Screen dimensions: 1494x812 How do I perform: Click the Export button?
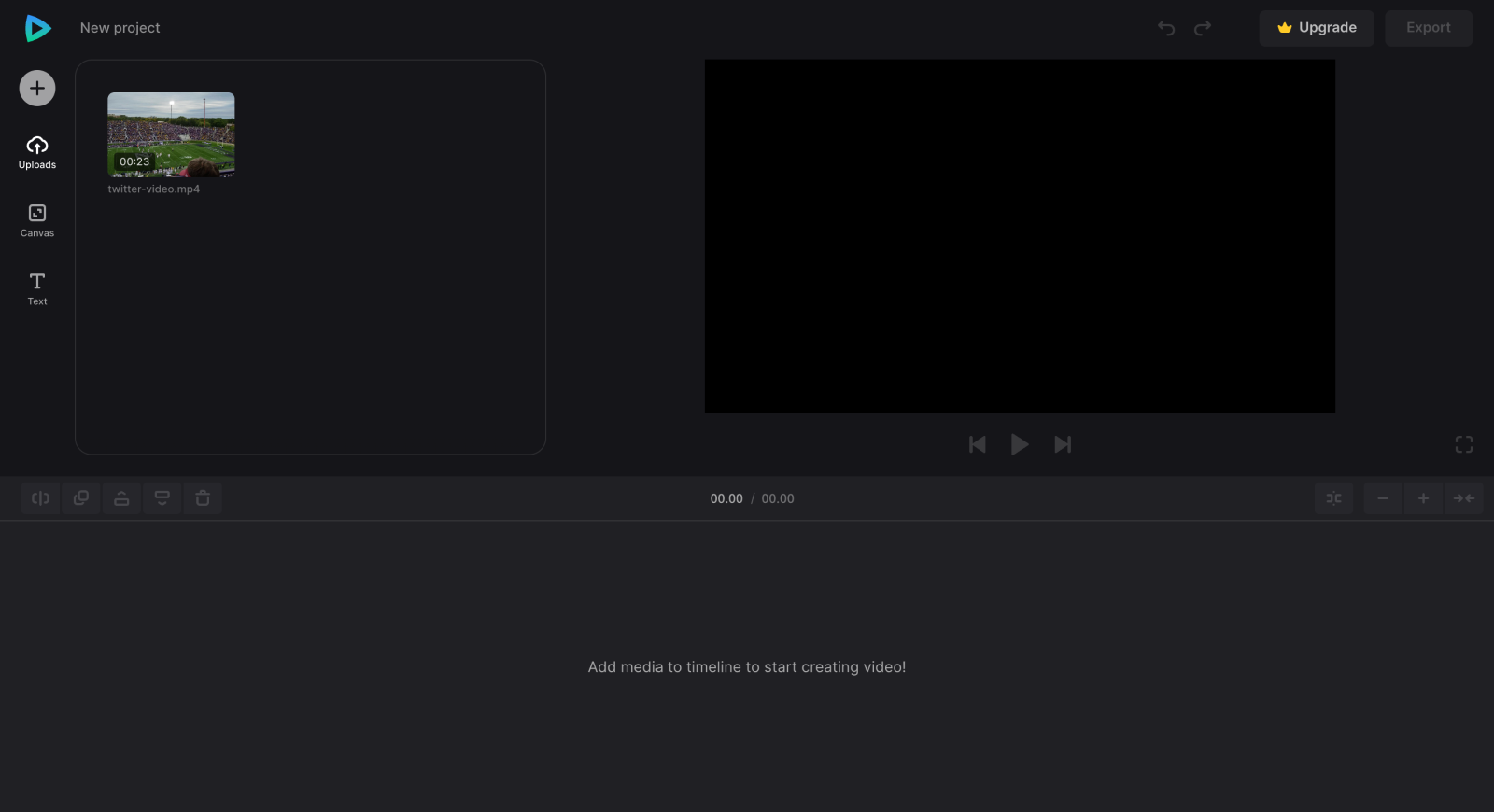click(x=1429, y=28)
